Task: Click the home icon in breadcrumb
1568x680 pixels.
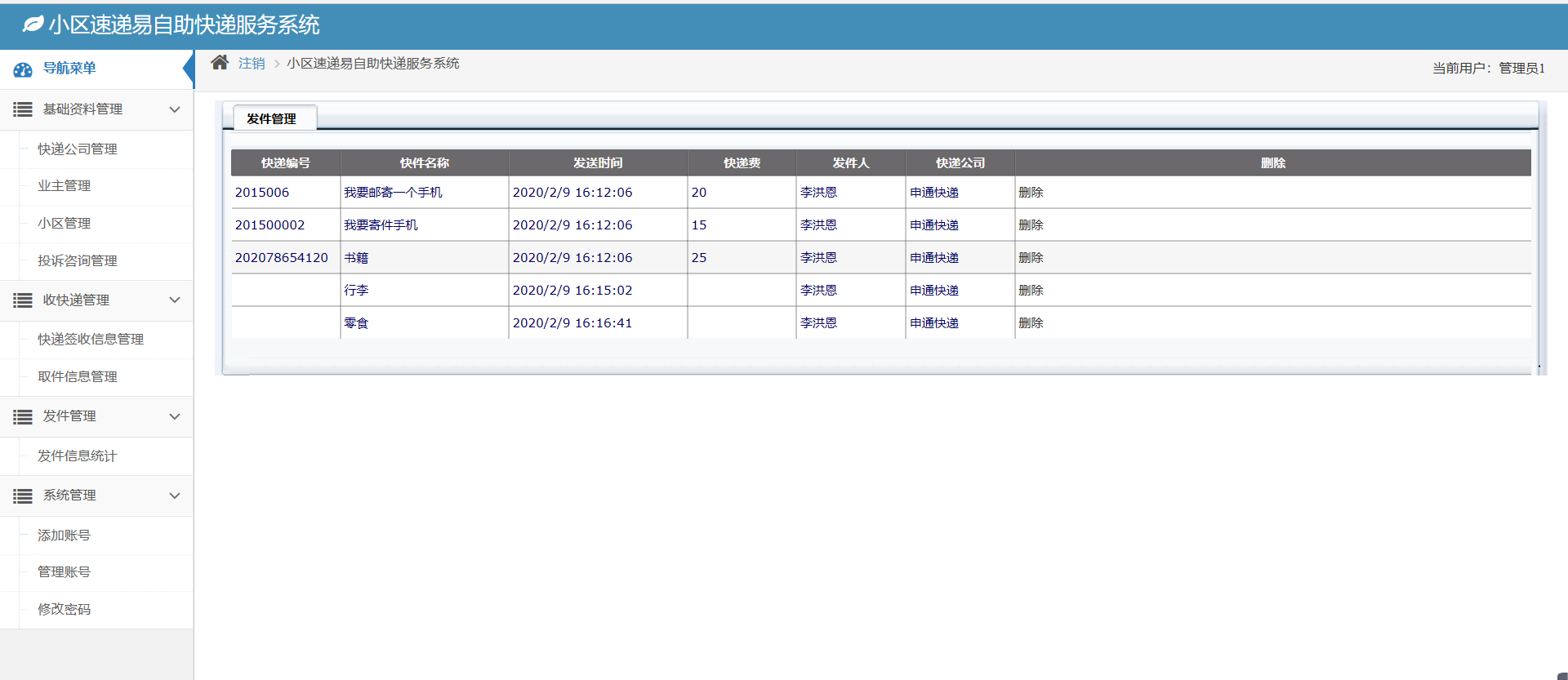Action: click(x=219, y=63)
